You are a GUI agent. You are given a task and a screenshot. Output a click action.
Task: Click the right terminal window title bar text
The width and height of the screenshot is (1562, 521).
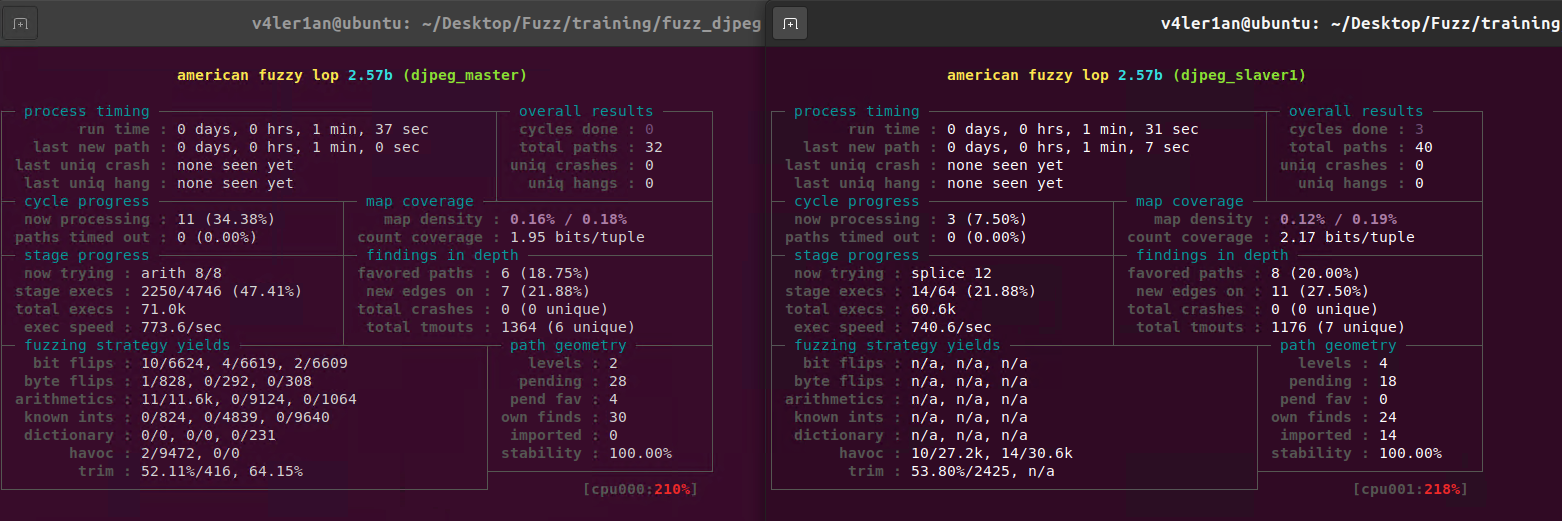point(1360,23)
